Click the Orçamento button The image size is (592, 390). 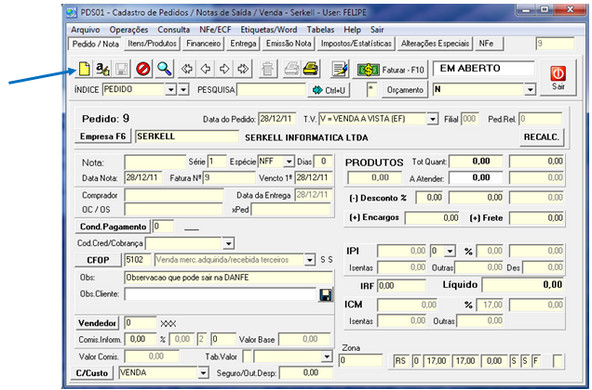click(405, 90)
